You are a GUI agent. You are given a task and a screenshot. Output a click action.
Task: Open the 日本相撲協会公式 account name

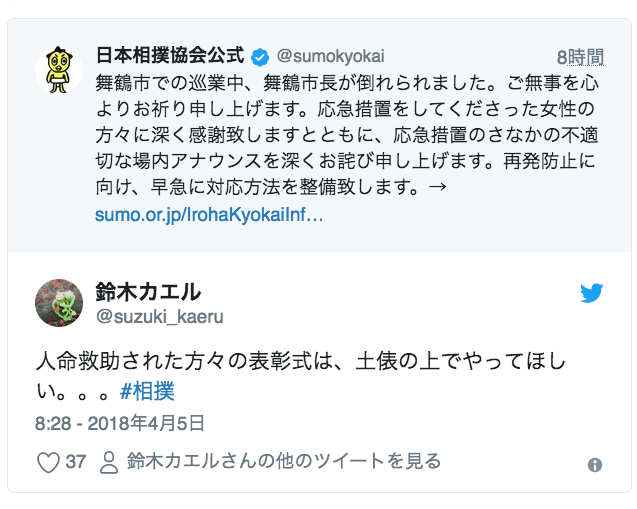tap(170, 55)
